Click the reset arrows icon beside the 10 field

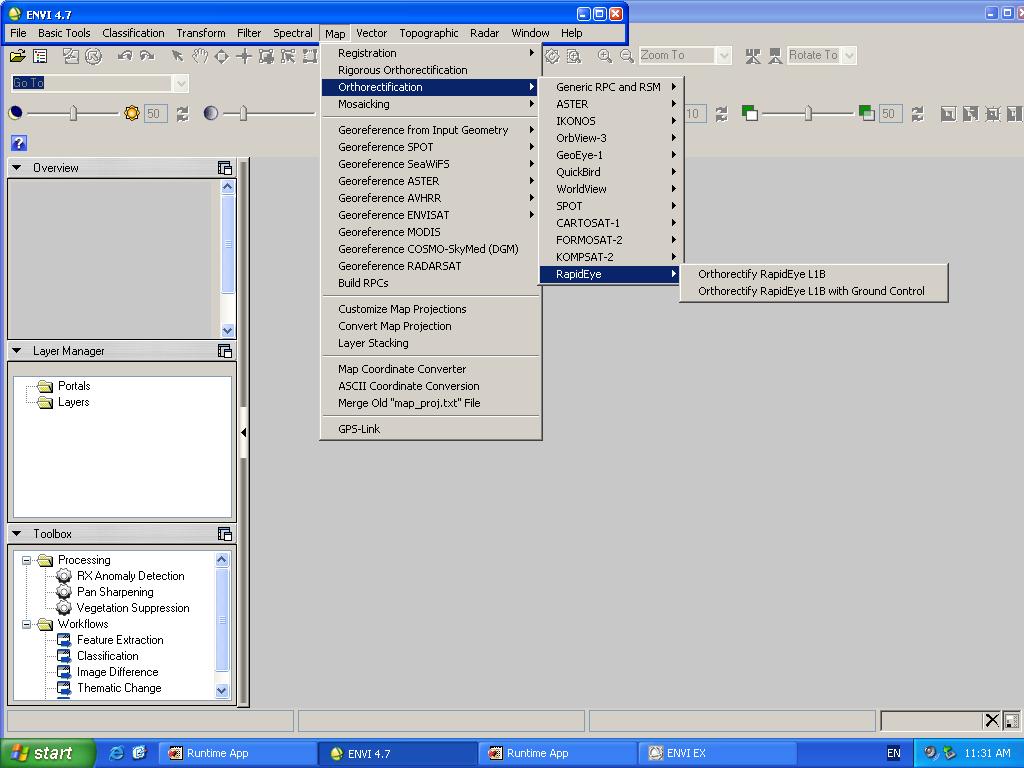(x=721, y=114)
